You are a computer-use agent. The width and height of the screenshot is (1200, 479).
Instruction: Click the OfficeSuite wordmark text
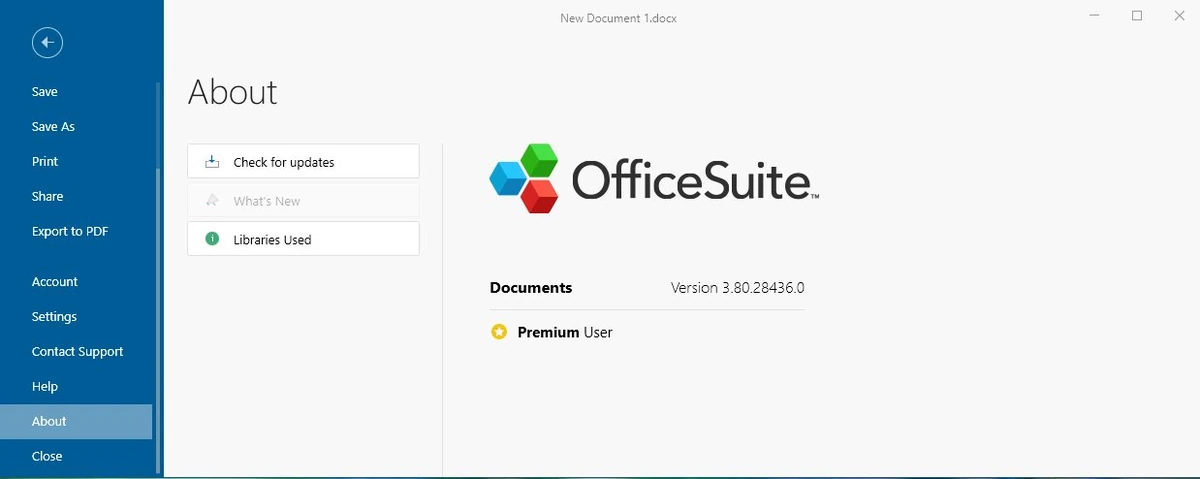click(x=696, y=180)
